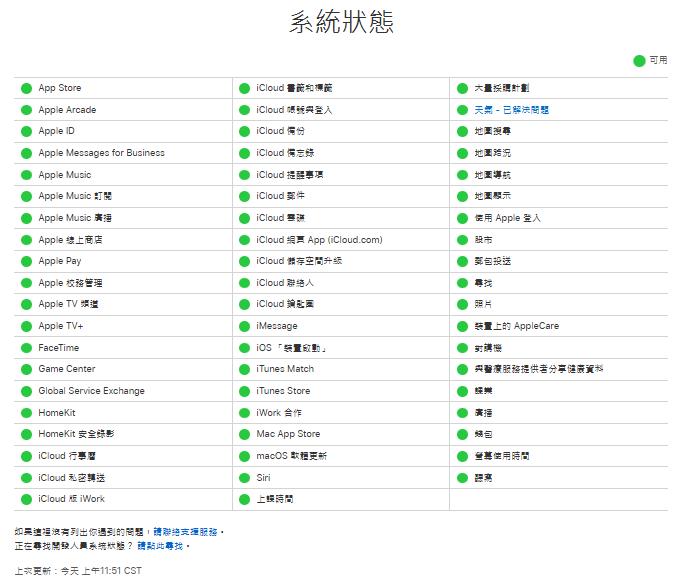Click the 郵包投送 label
Viewport: 684px width, 585px height.
(x=492, y=261)
